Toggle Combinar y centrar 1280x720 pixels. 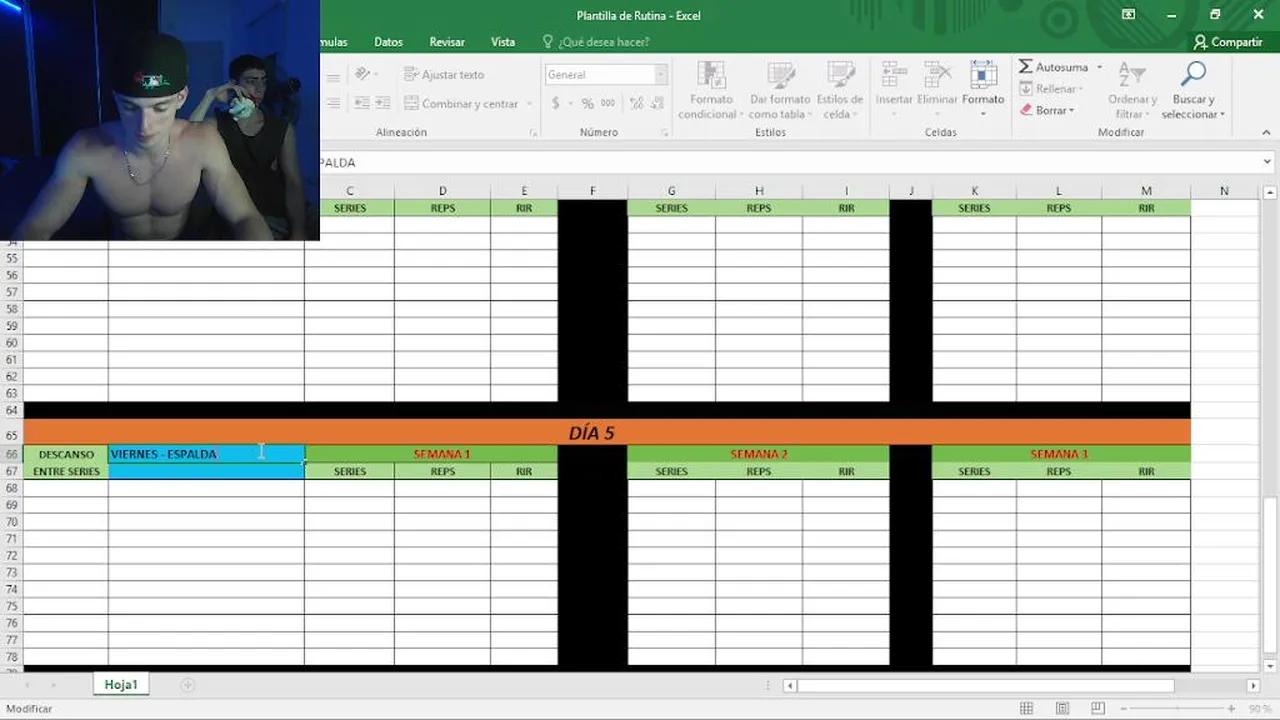coord(461,103)
